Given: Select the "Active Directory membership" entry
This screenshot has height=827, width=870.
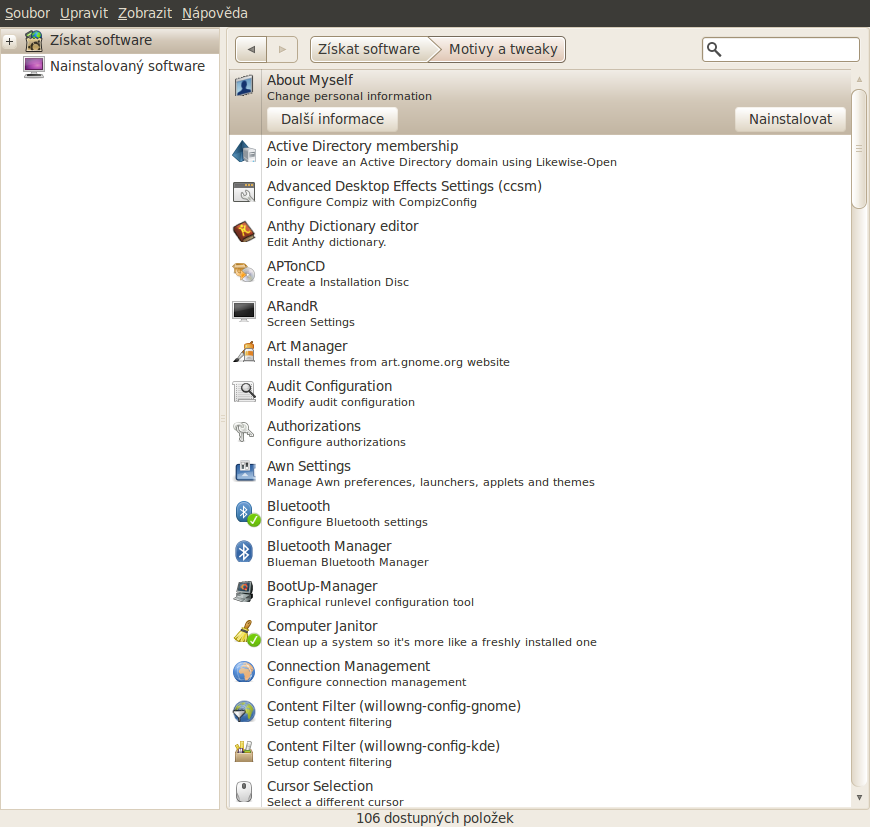Looking at the screenshot, I should tap(540, 154).
